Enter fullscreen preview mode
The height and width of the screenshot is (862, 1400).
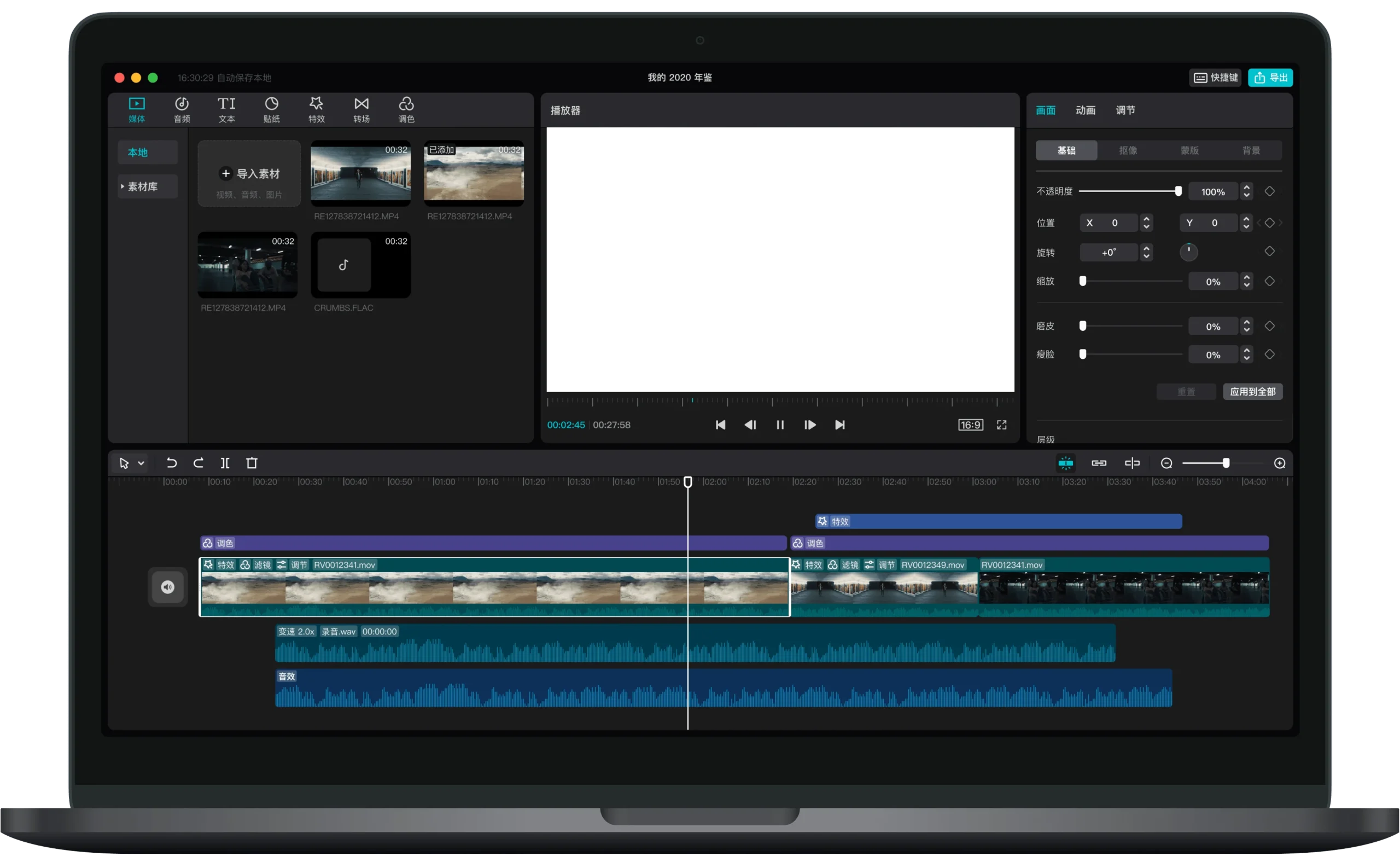pos(1001,425)
